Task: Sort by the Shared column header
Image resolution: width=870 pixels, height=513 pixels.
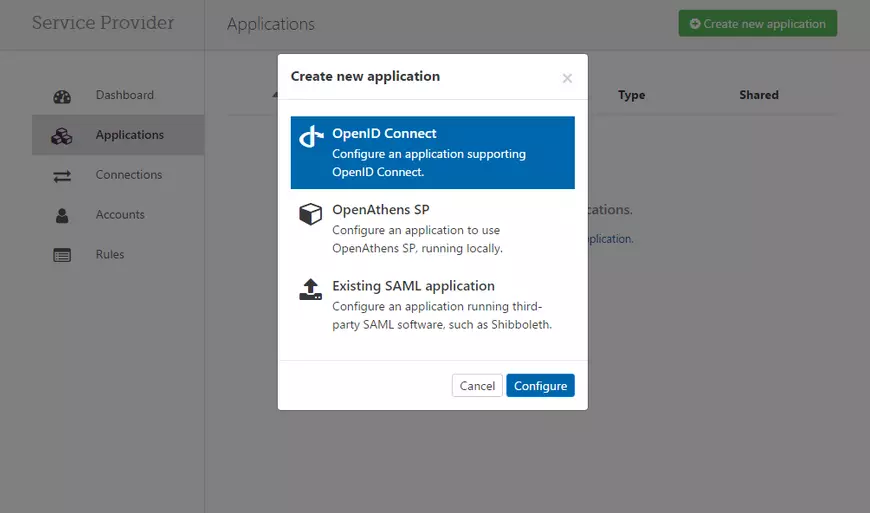Action: [758, 95]
